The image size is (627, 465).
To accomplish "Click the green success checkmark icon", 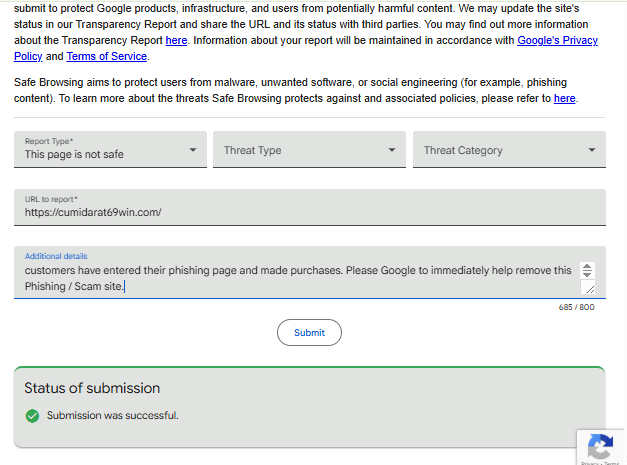I will pos(32,415).
